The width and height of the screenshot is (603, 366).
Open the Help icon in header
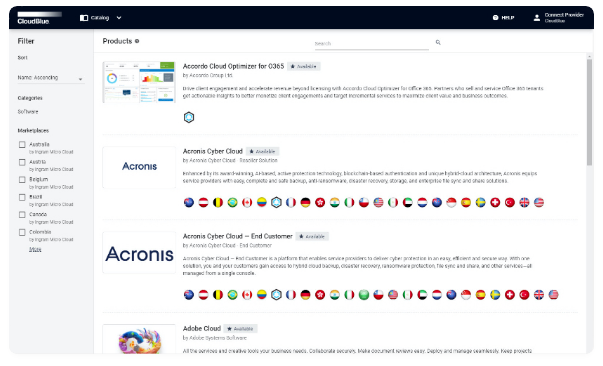pos(495,18)
